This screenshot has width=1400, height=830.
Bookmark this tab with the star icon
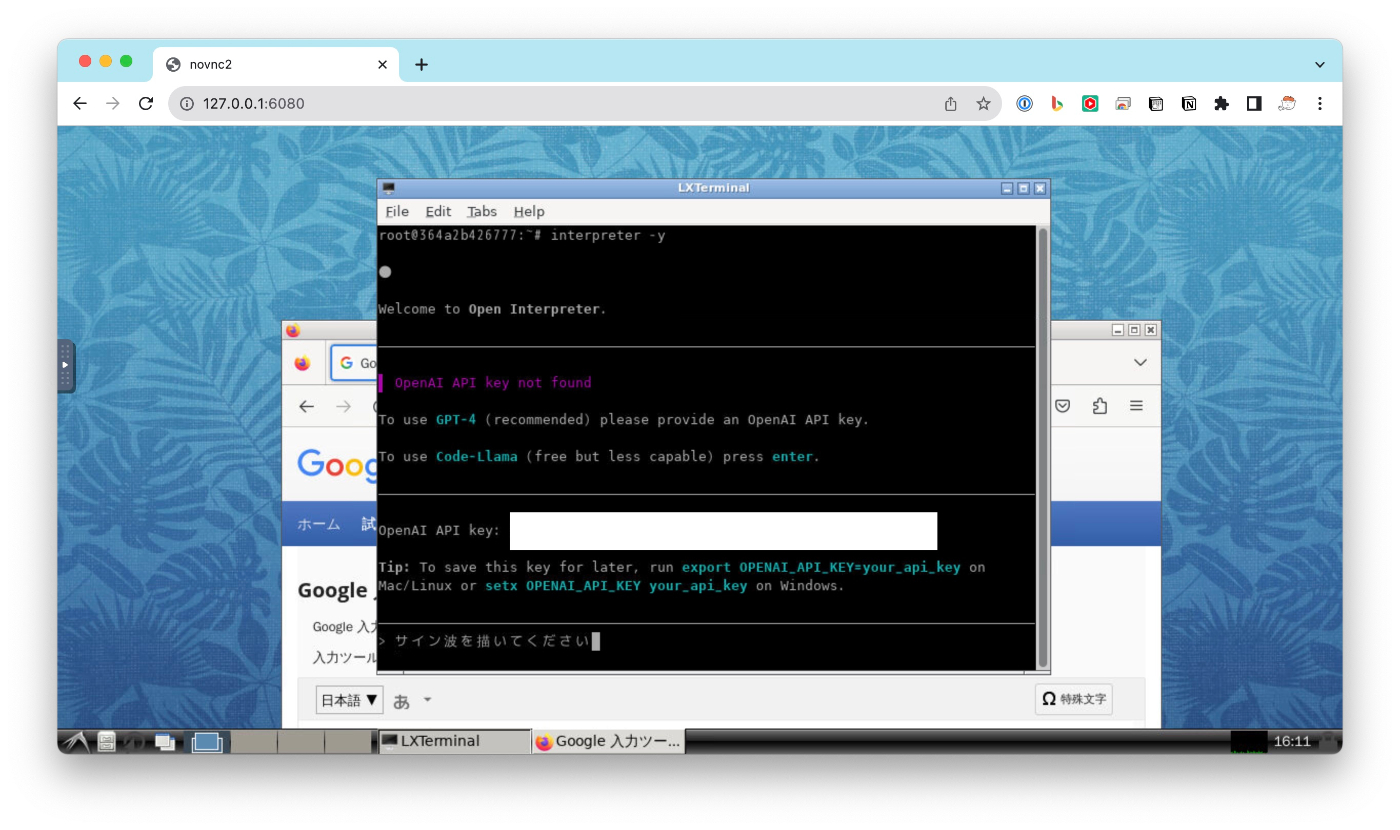(983, 104)
